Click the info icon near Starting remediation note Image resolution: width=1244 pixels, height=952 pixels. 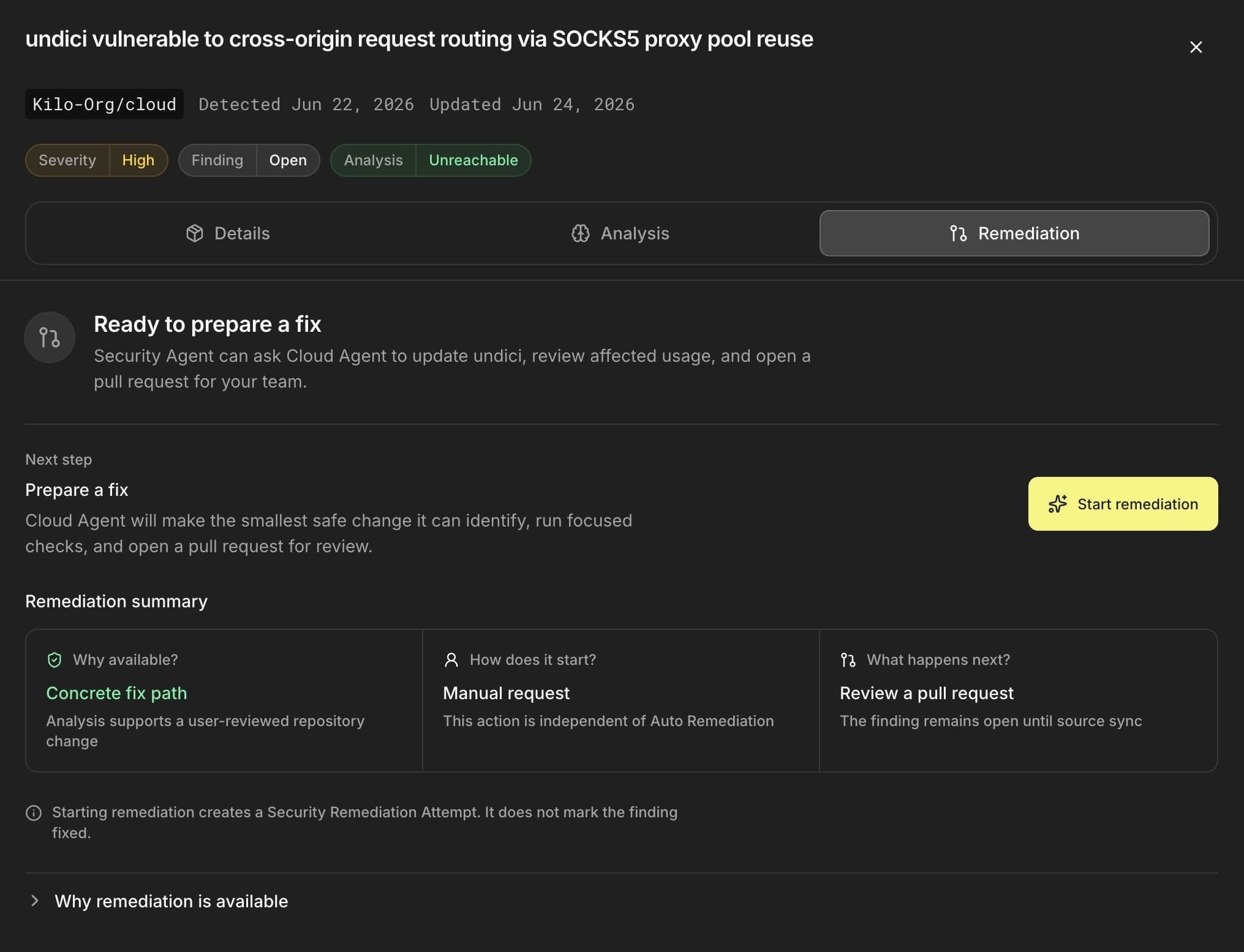click(34, 812)
